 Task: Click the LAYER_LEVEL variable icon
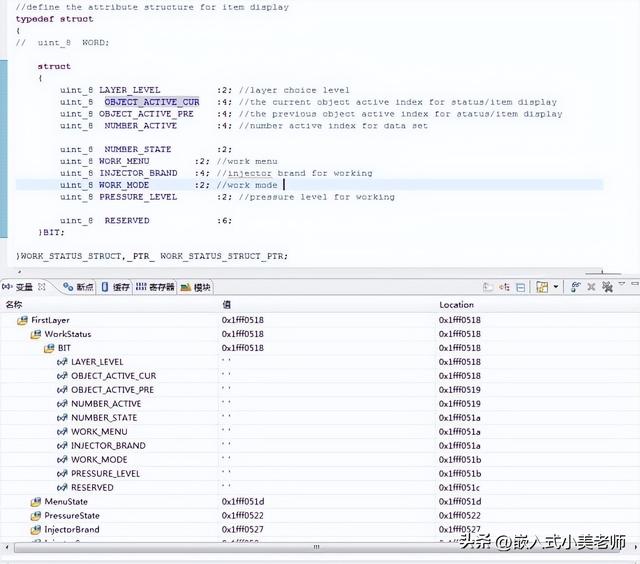(x=62, y=362)
